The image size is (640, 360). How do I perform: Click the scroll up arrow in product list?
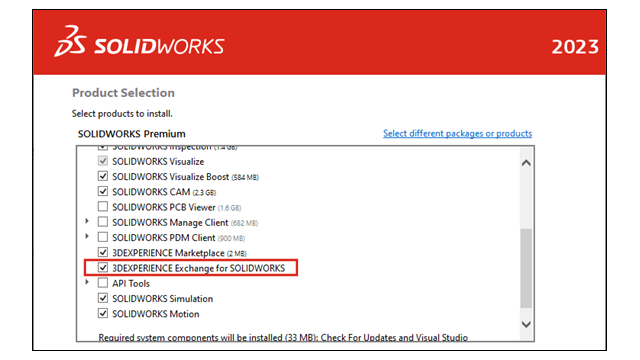[526, 163]
